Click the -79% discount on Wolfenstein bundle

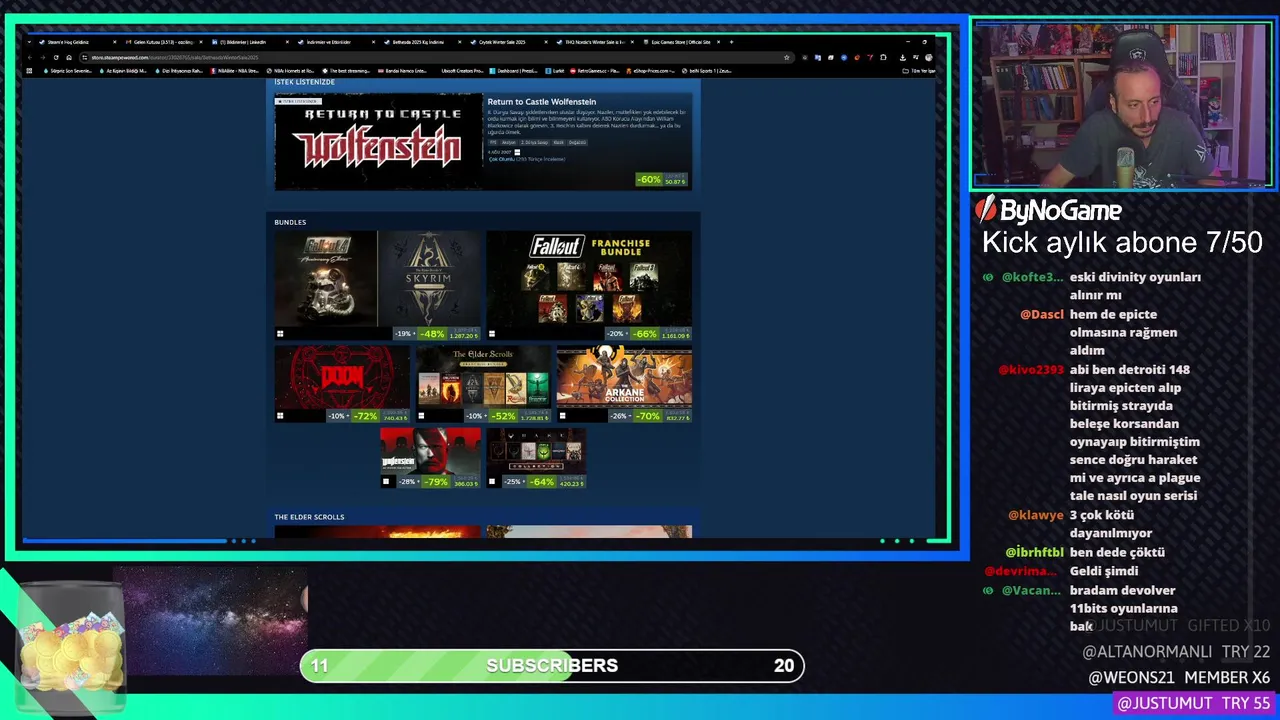[x=435, y=482]
